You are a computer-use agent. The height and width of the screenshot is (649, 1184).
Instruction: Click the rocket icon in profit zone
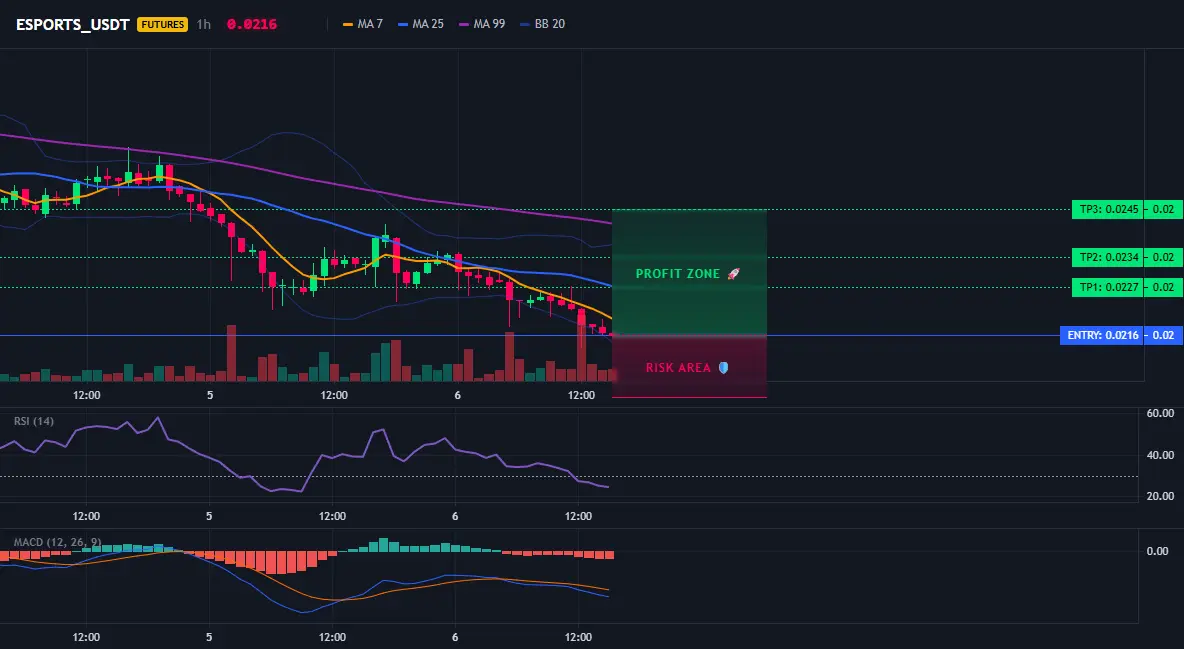click(733, 274)
